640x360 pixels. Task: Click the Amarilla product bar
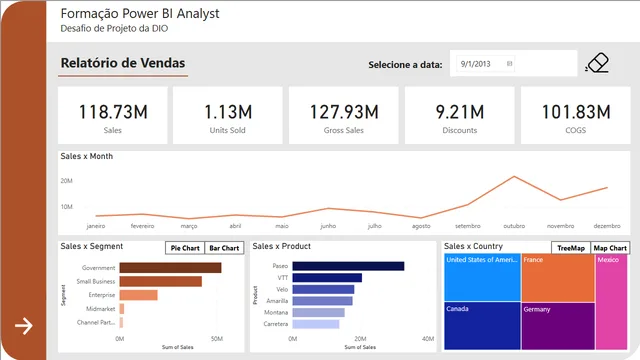point(322,301)
